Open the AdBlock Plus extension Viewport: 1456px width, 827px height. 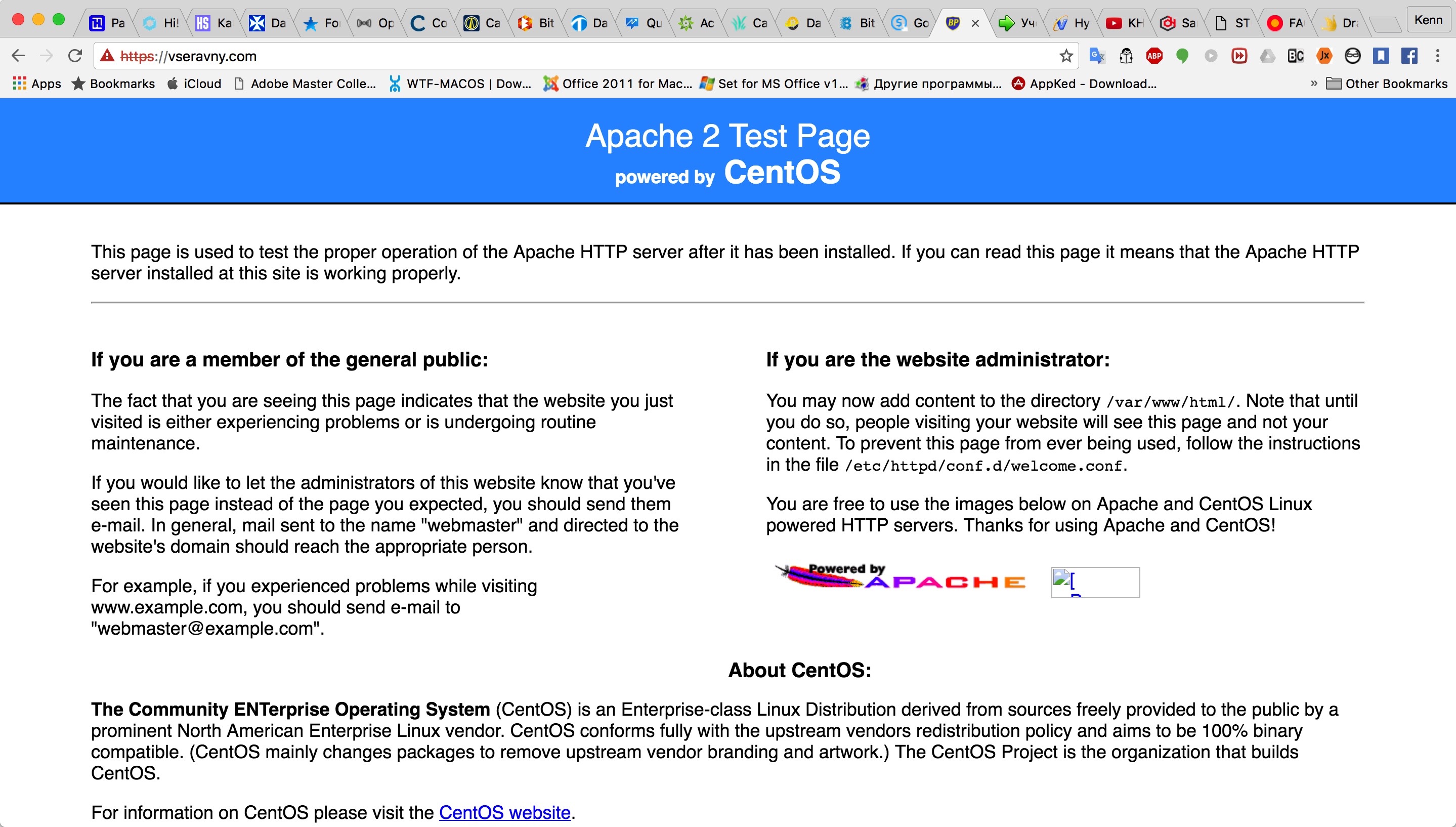1154,56
